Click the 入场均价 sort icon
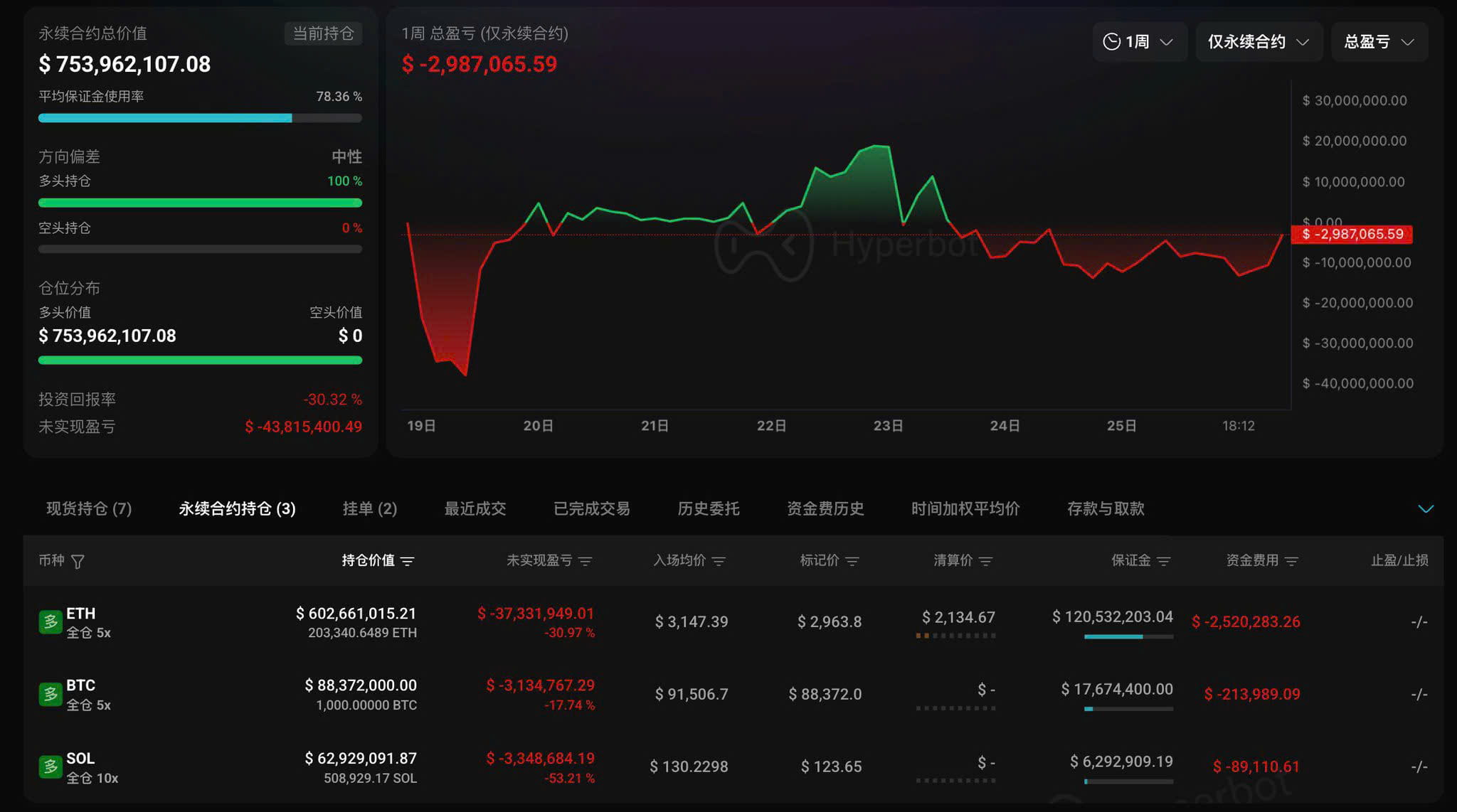Screen dimensions: 1457x812 pyautogui.click(x=719, y=561)
